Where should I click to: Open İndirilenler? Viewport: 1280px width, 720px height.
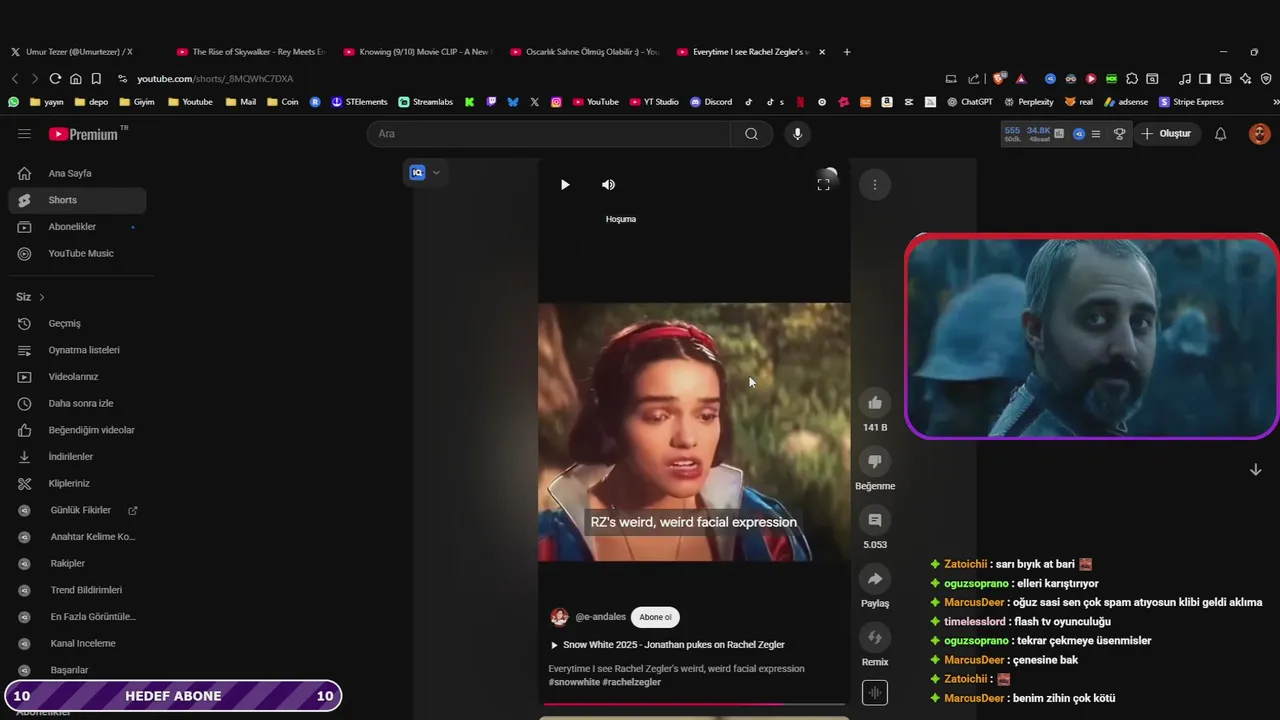pos(77,457)
